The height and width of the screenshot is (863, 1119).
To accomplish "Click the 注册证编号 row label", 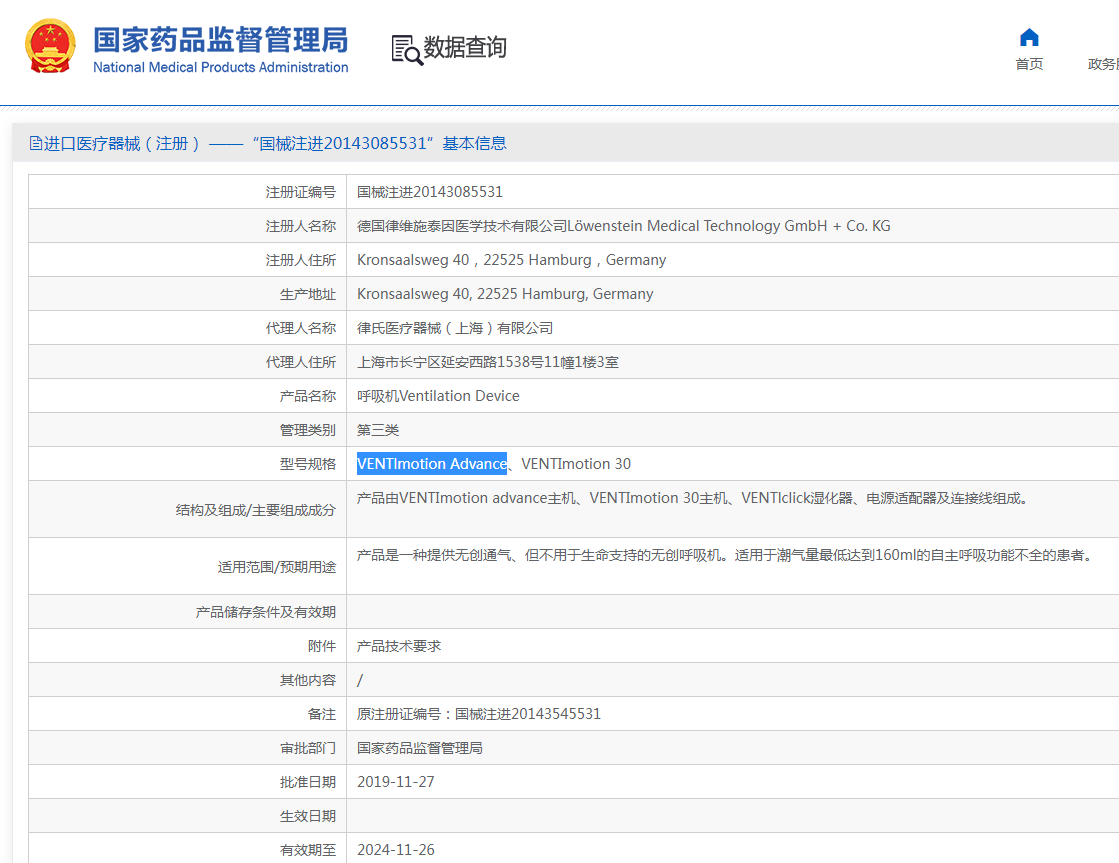I will (300, 192).
